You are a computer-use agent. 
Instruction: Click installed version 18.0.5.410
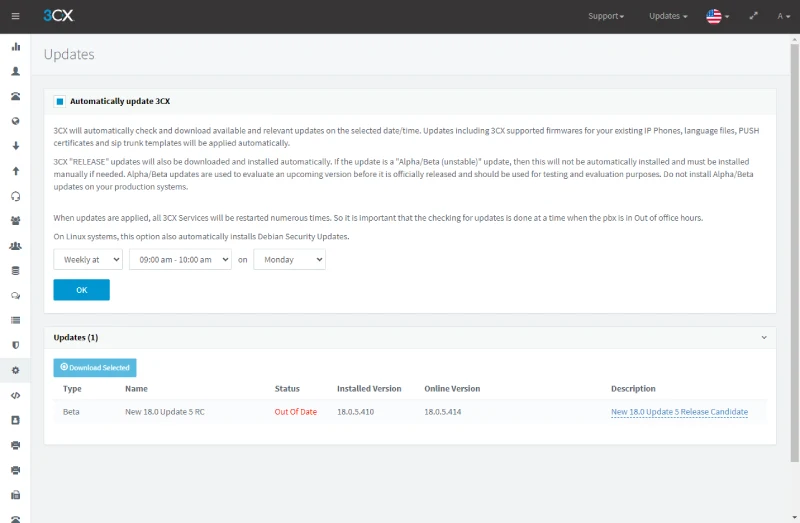coord(355,412)
